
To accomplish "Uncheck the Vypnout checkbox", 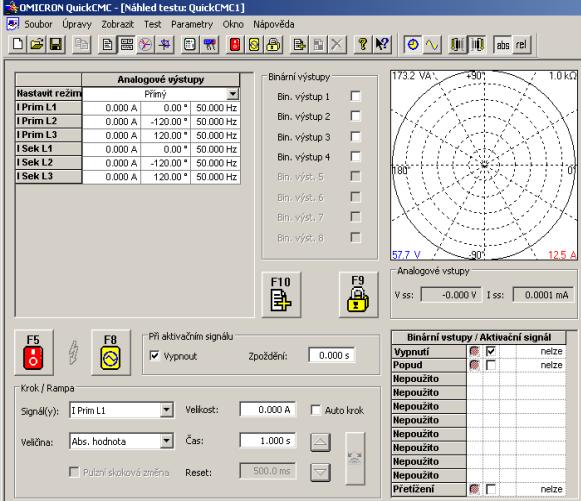I will tap(154, 356).
